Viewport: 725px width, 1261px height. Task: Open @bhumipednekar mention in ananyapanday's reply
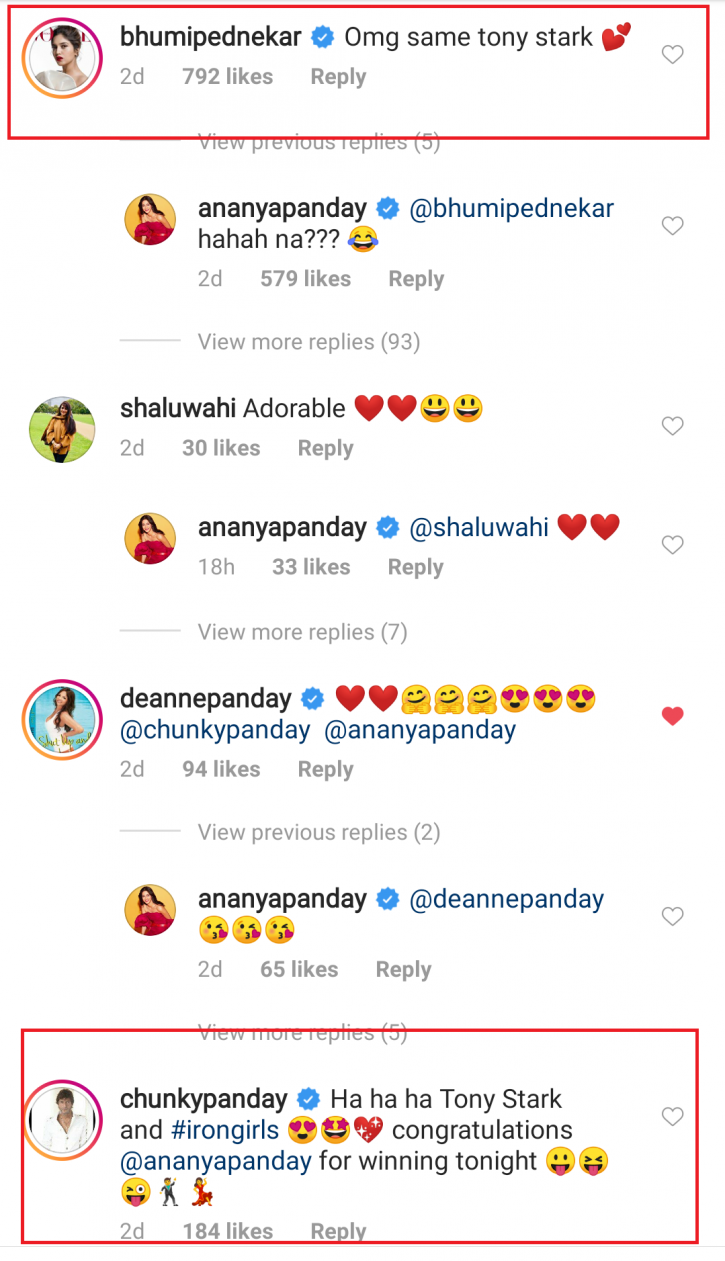(x=512, y=209)
